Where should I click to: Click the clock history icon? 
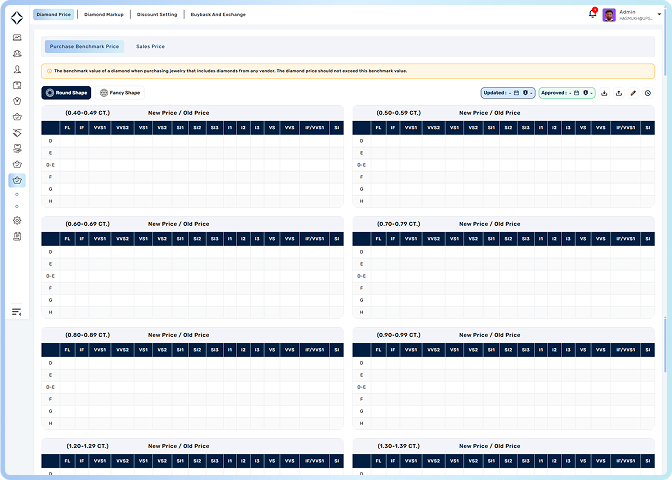point(648,93)
